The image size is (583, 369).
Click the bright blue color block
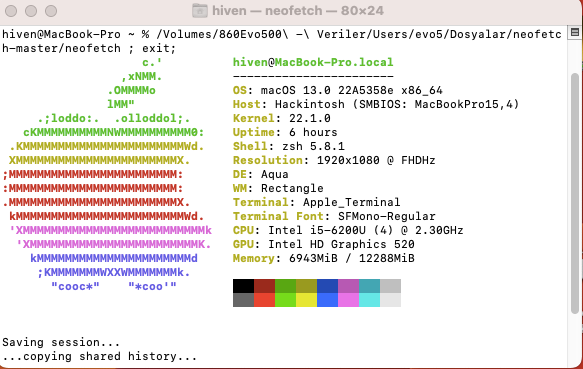[x=328, y=300]
